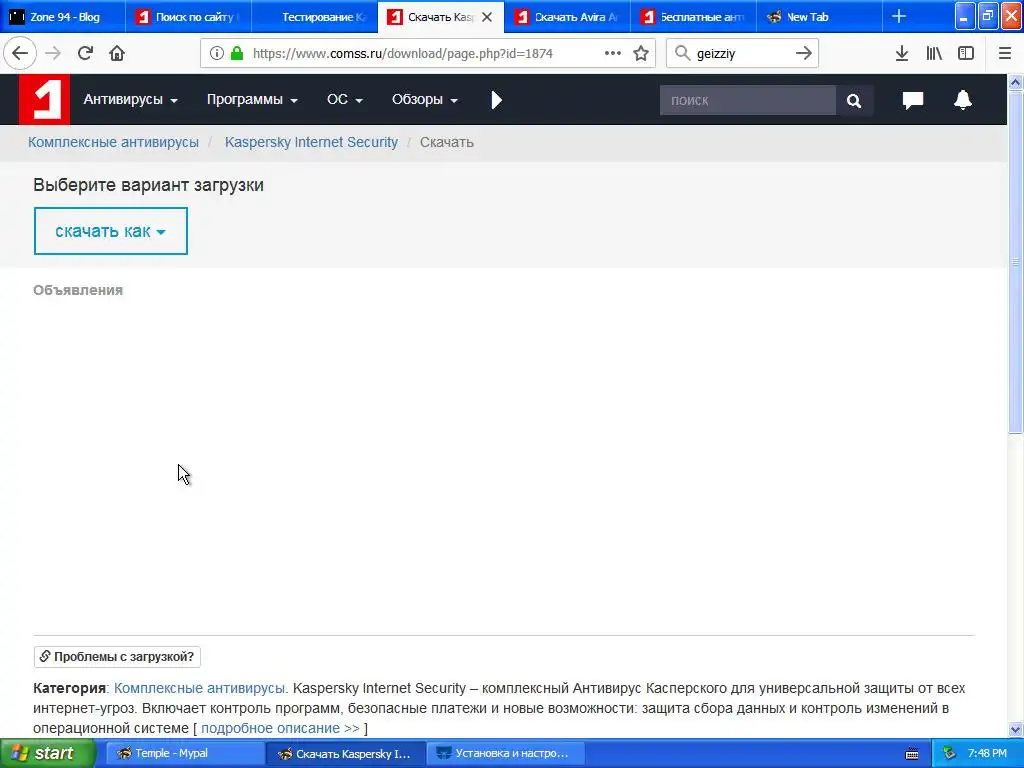Click the Windows start button
Viewport: 1024px width, 768px height.
point(48,754)
